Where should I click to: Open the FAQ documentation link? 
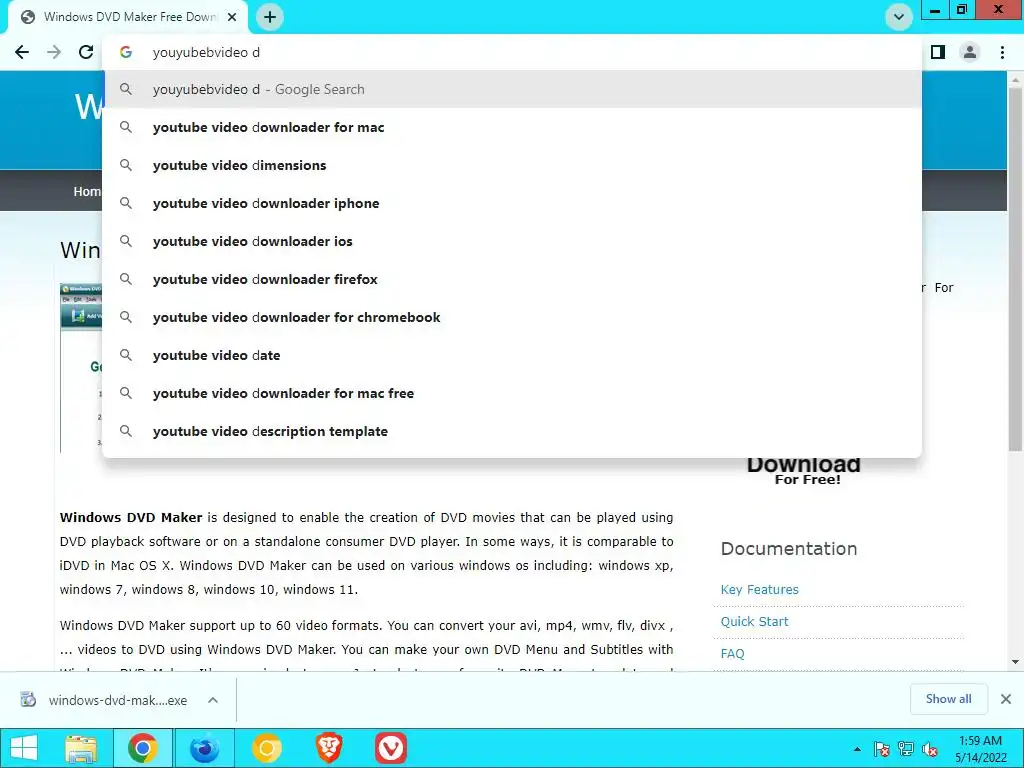pyautogui.click(x=732, y=653)
